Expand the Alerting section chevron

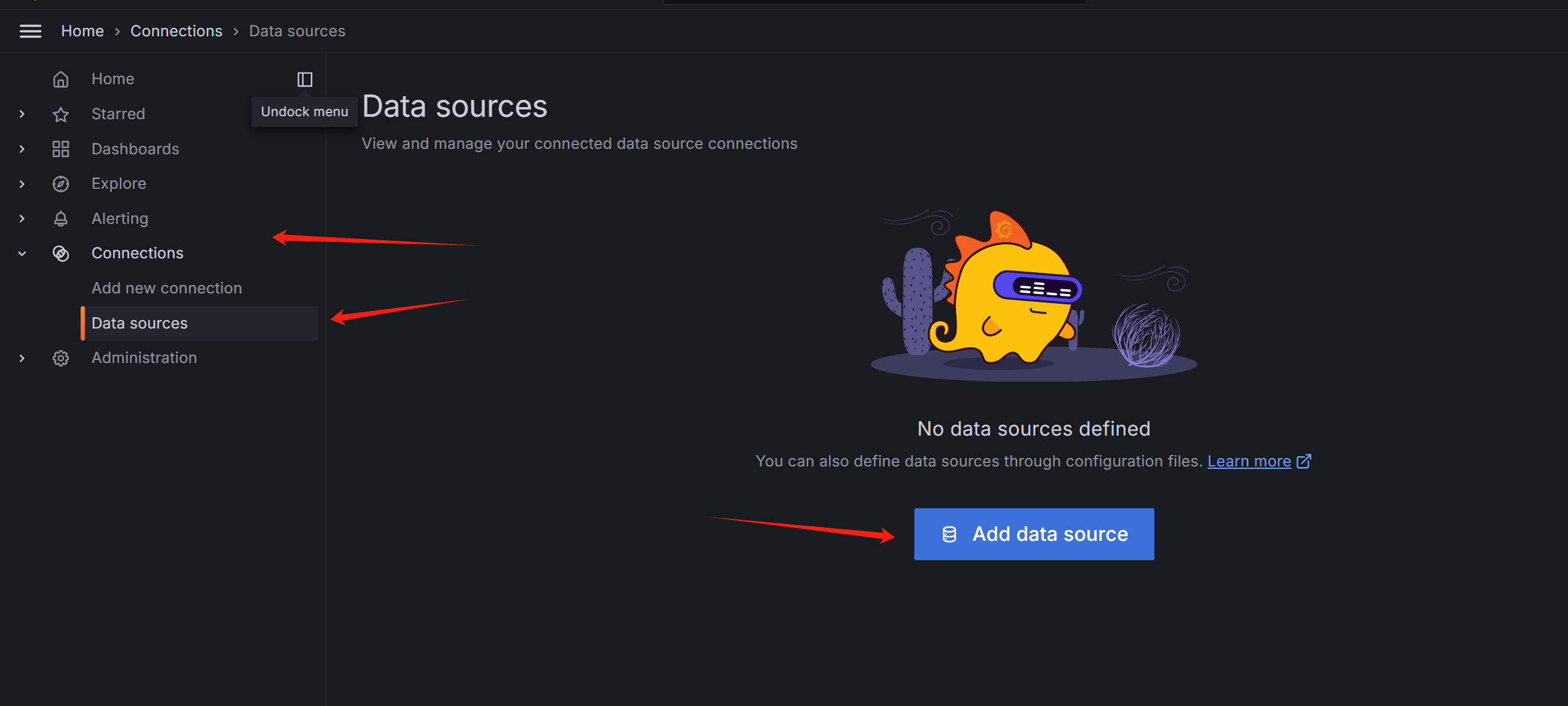coord(22,218)
